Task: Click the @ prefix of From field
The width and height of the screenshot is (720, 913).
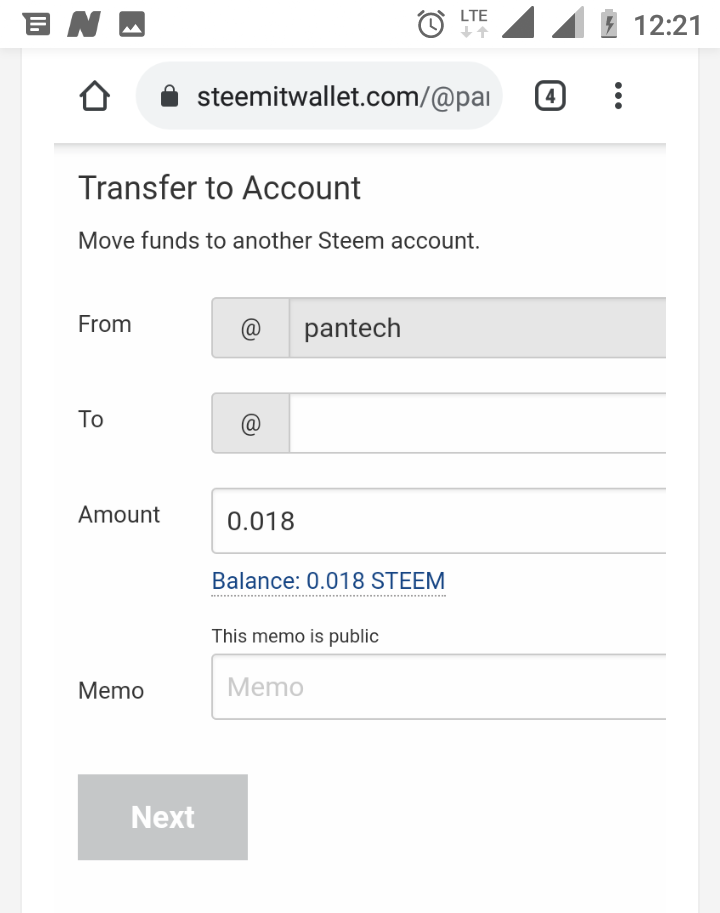Action: (251, 328)
